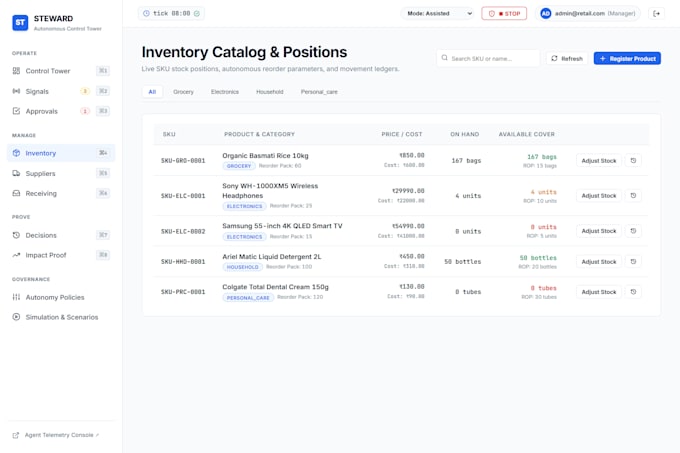Screen dimensions: 680x453
Task: Open Signals in the sidebar
Action: tap(61, 91)
